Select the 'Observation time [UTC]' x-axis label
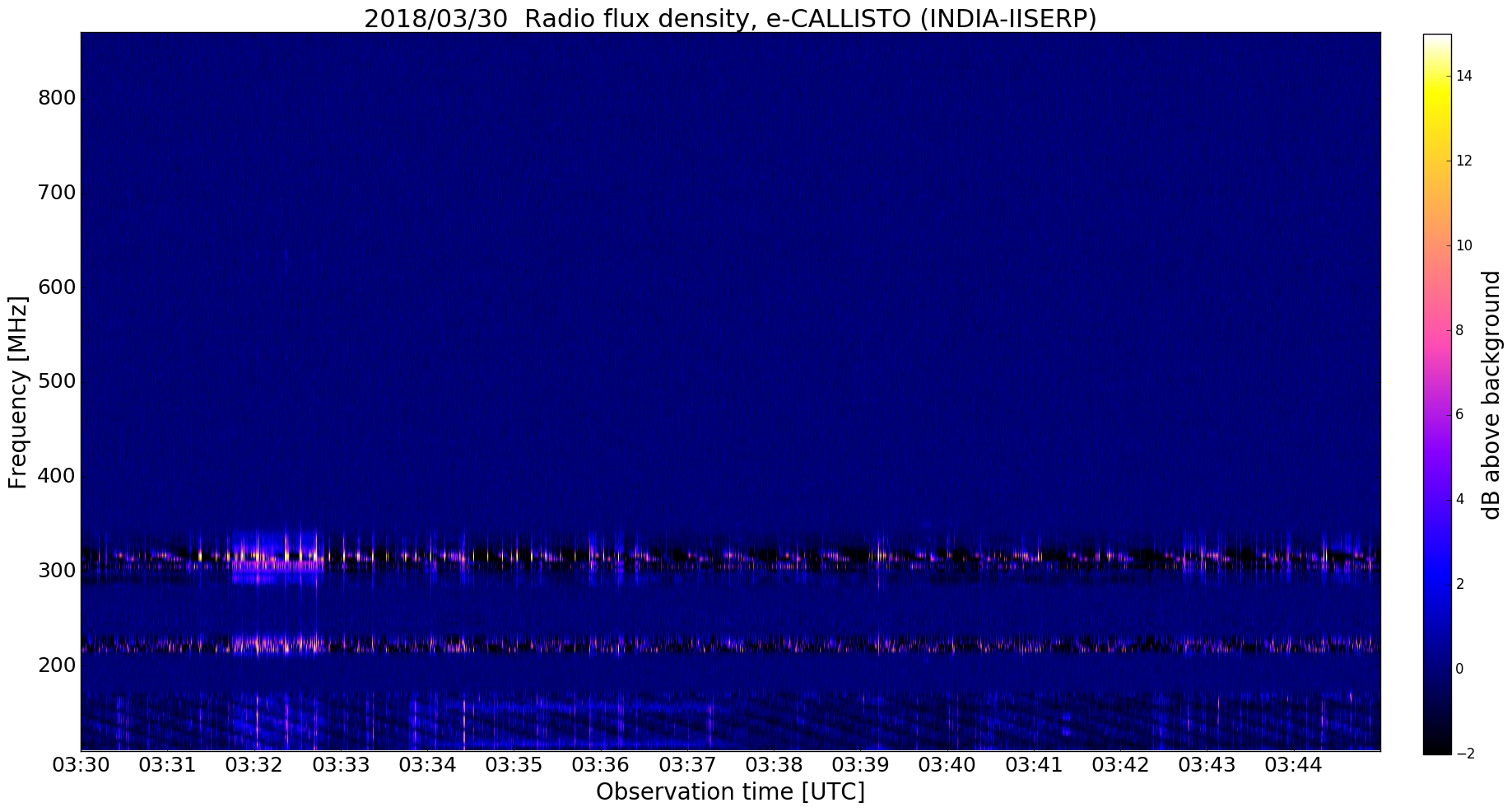The height and width of the screenshot is (812, 1512). pos(730,791)
